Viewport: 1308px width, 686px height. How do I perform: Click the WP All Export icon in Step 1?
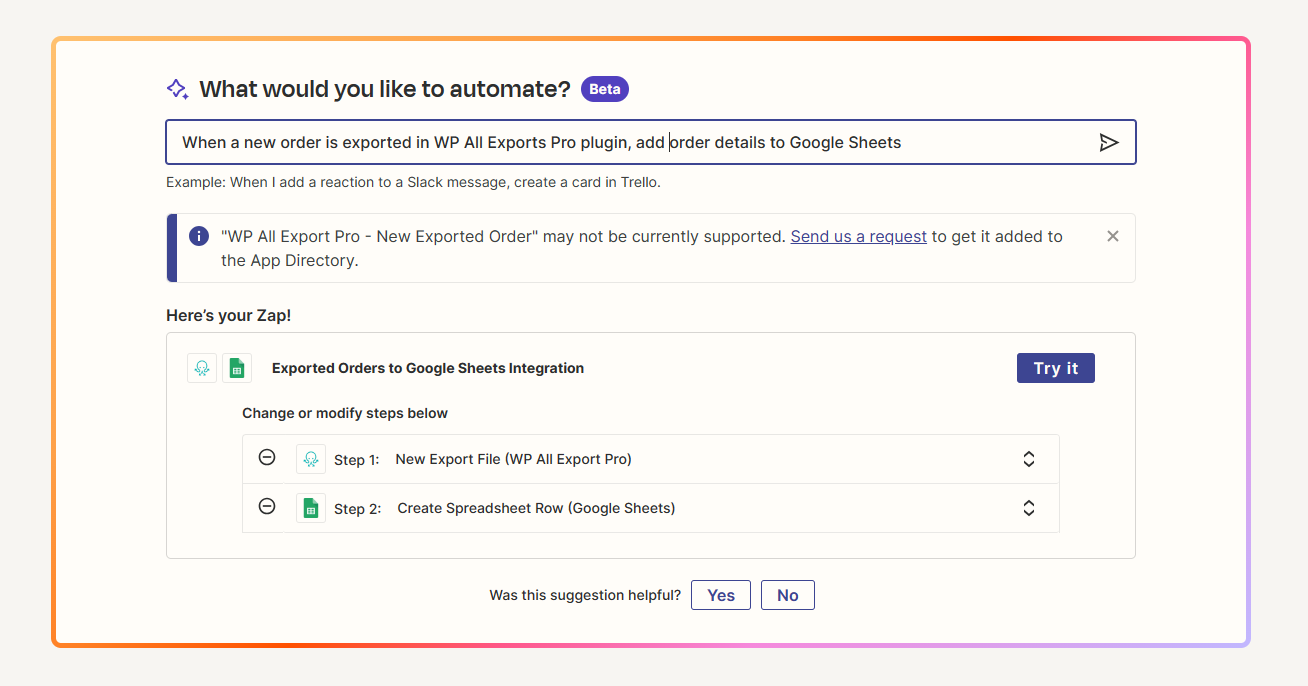(311, 459)
